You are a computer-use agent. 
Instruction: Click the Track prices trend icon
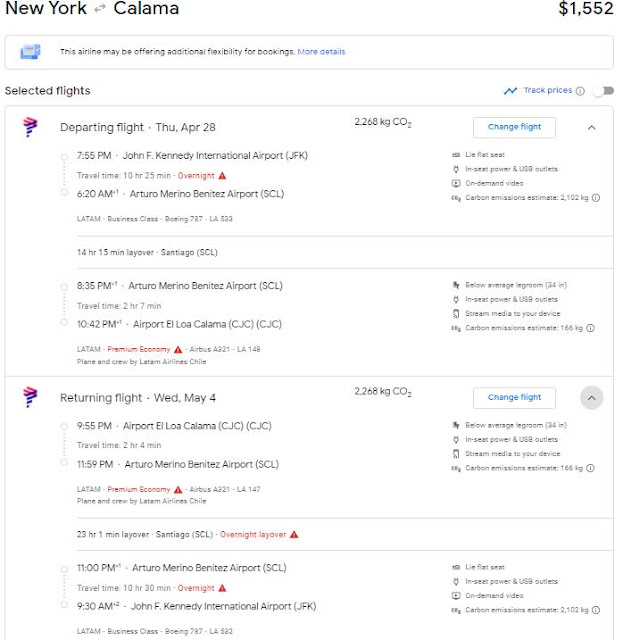pyautogui.click(x=511, y=91)
